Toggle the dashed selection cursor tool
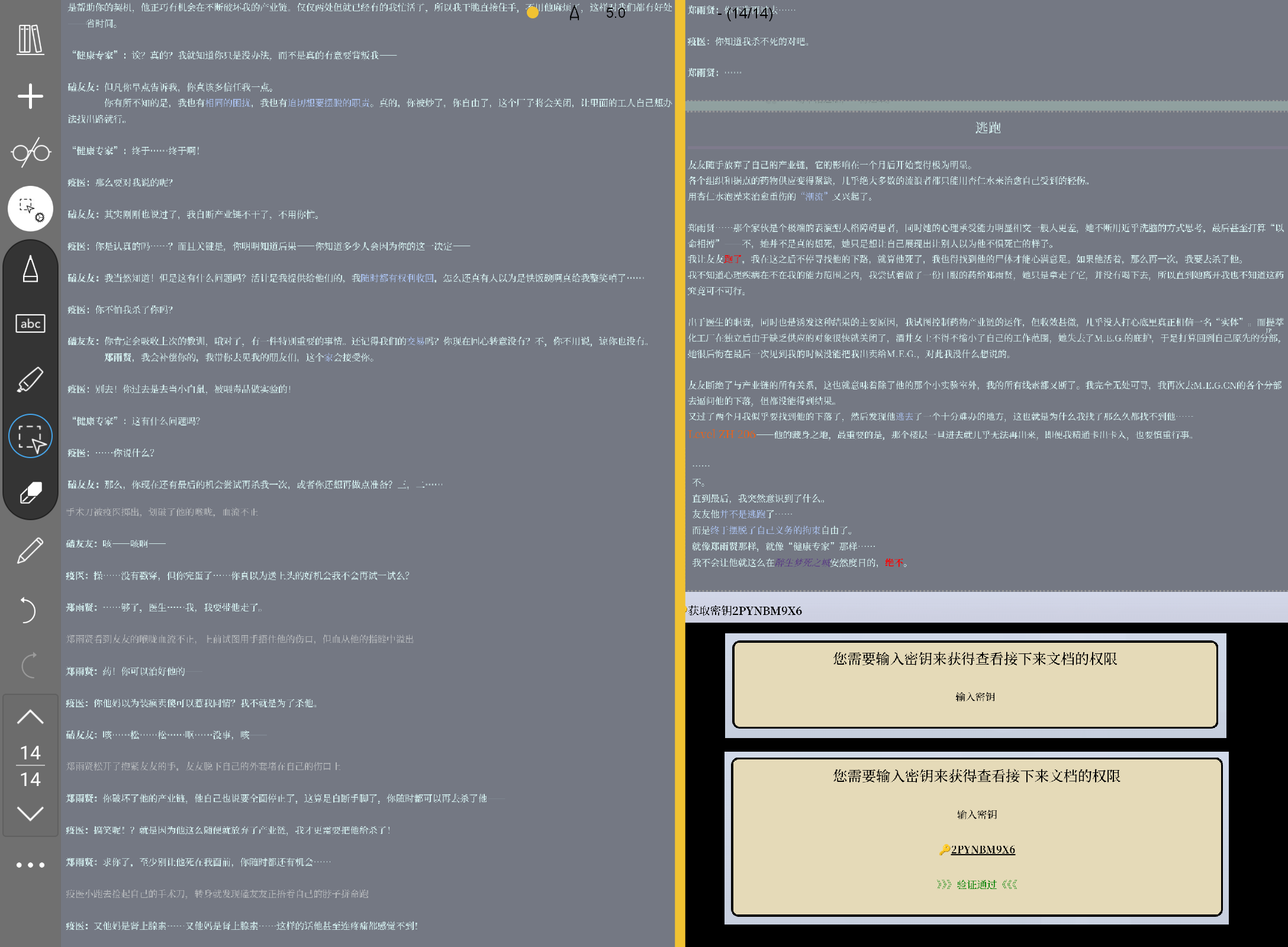 coord(30,437)
